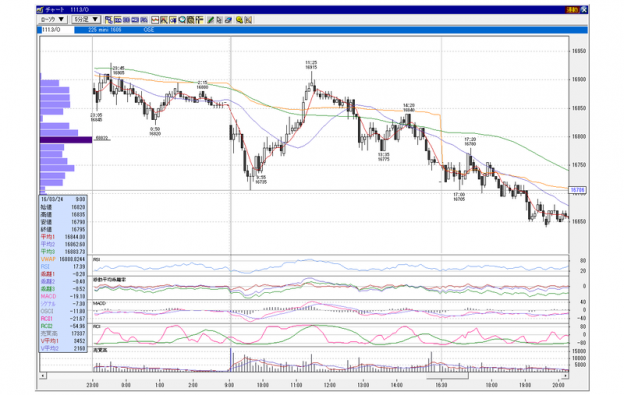The height and width of the screenshot is (395, 624).
Task: Click the first chart layout toolbar icon
Action: tap(109, 20)
